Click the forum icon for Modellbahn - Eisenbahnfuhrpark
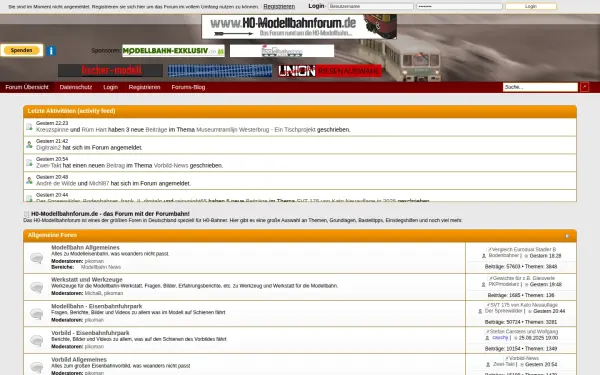Screen dimensions: 600x375 click(37, 314)
